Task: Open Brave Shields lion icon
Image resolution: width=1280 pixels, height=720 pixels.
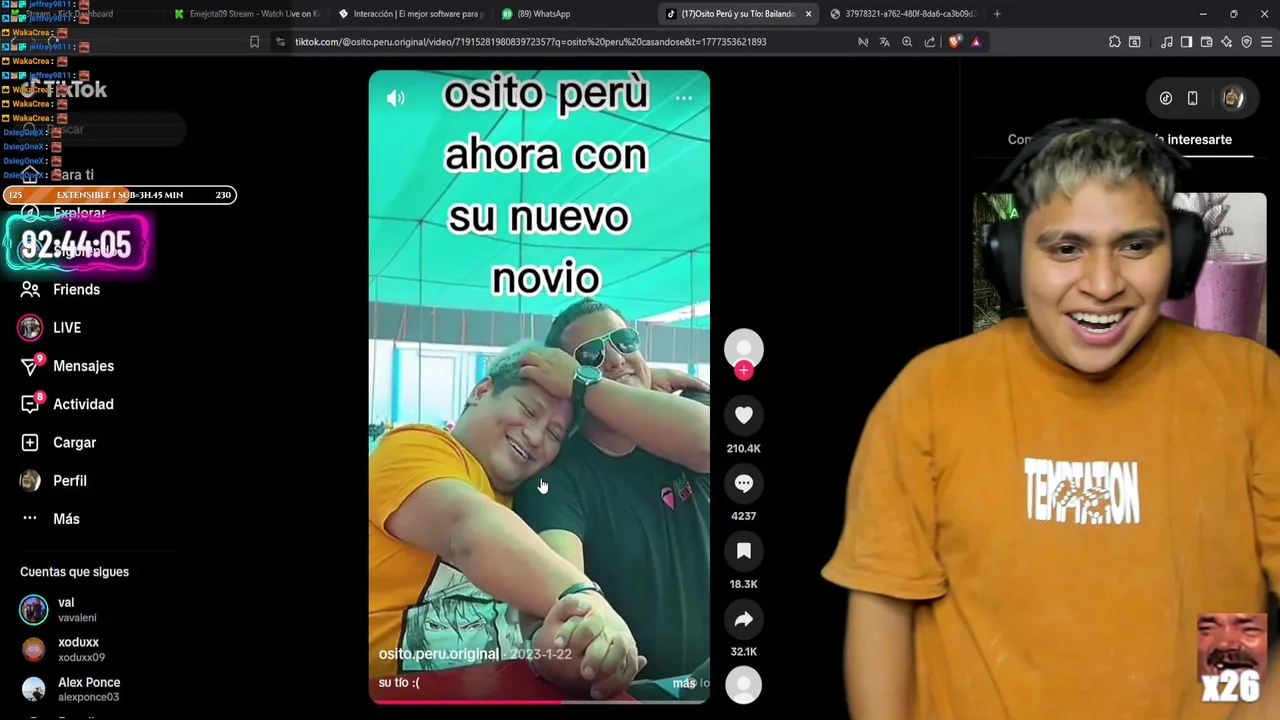Action: [954, 42]
